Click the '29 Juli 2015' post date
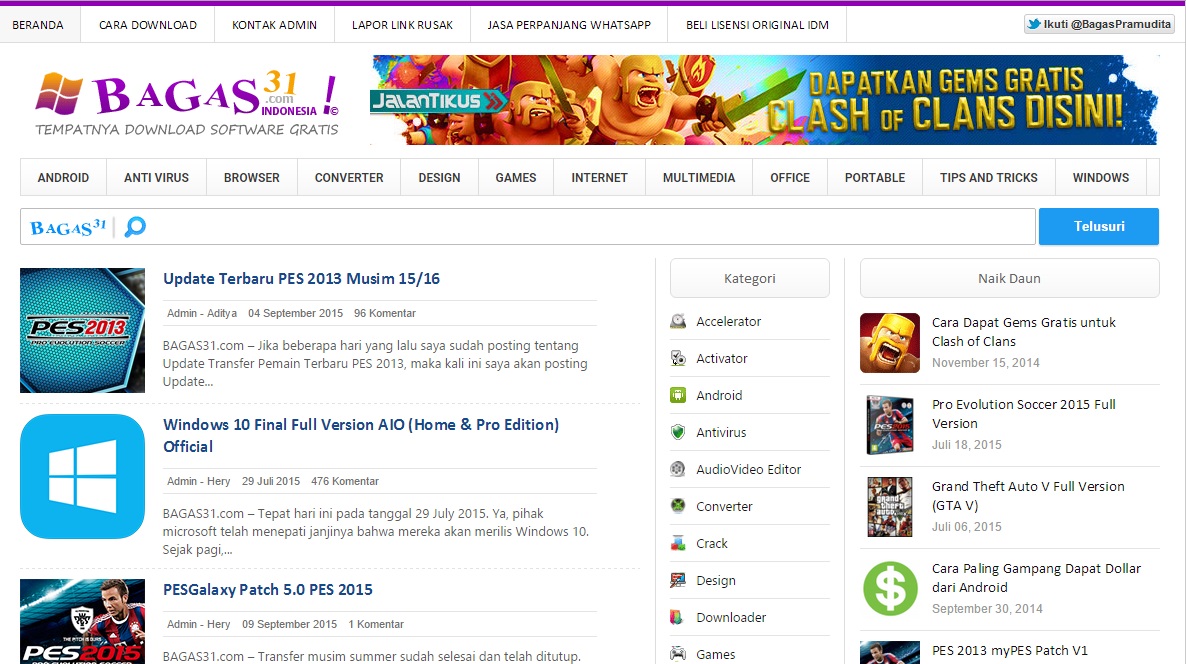This screenshot has width=1186, height=664. (271, 481)
